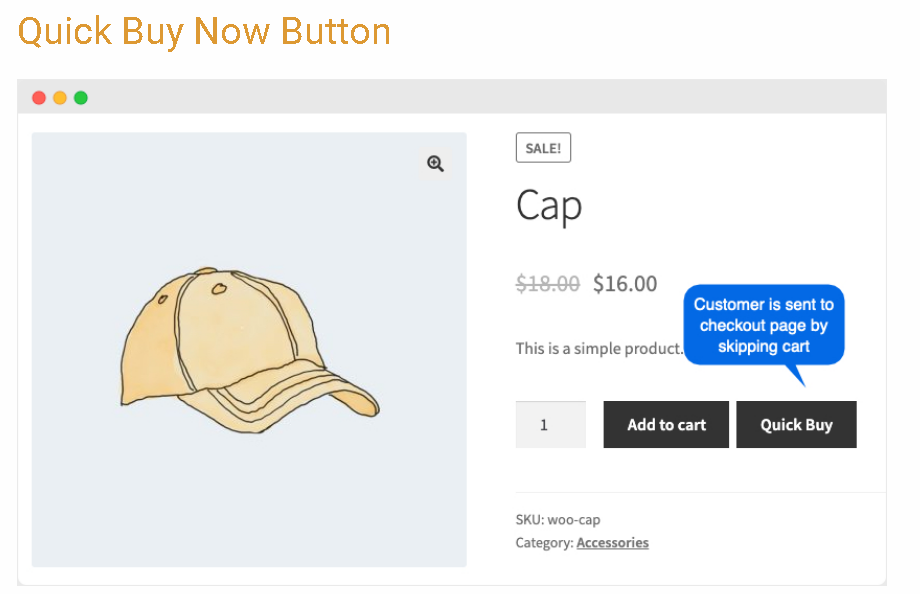Click the Category label text
The width and height of the screenshot is (920, 594).
[x=544, y=543]
